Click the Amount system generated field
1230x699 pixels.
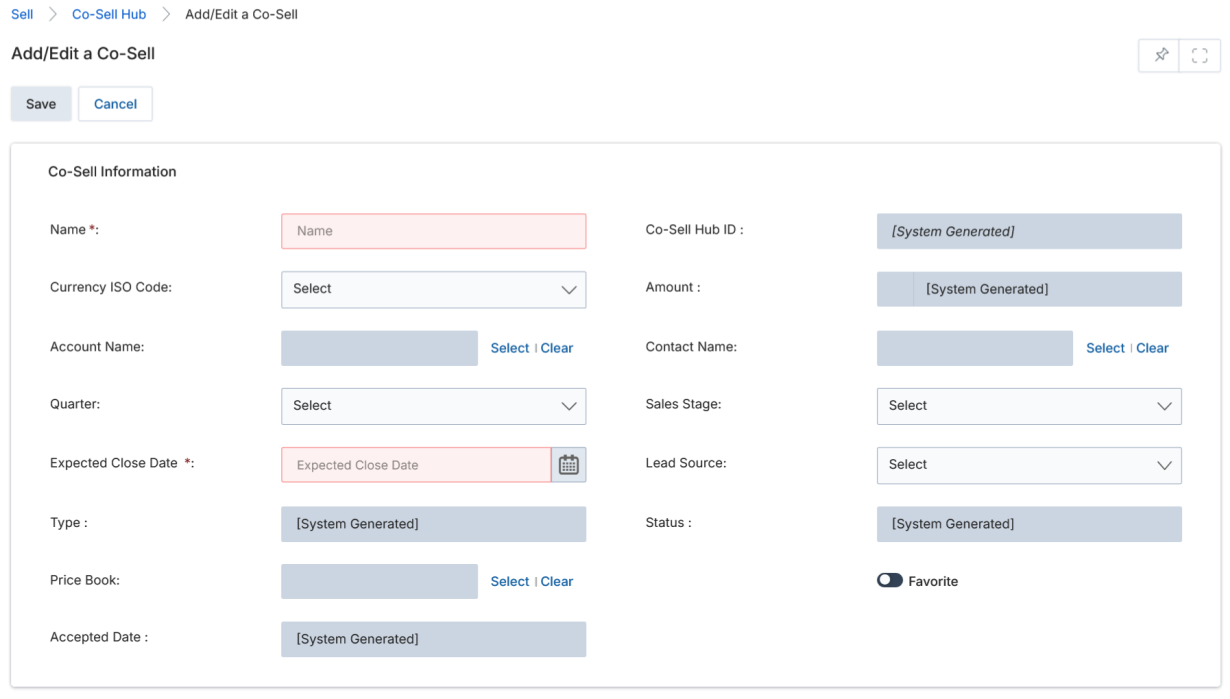(1029, 289)
